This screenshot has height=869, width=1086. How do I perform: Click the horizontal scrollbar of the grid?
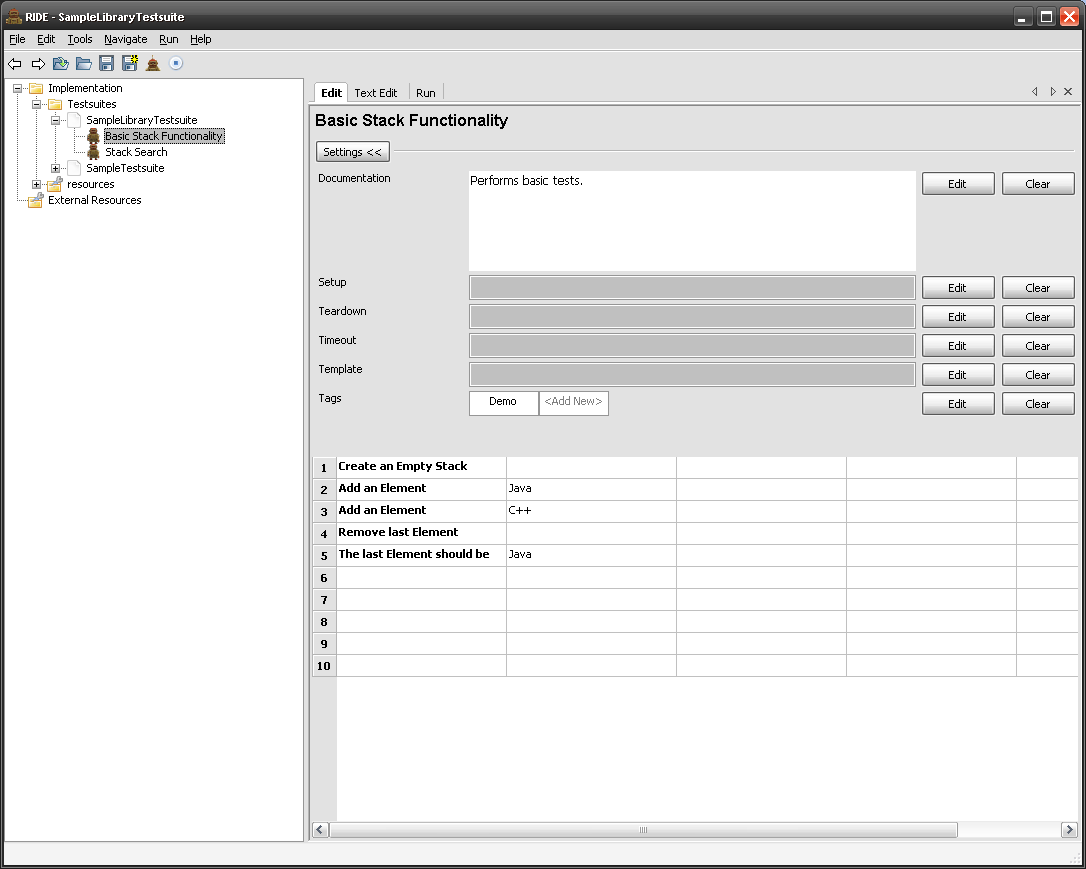[x=643, y=830]
